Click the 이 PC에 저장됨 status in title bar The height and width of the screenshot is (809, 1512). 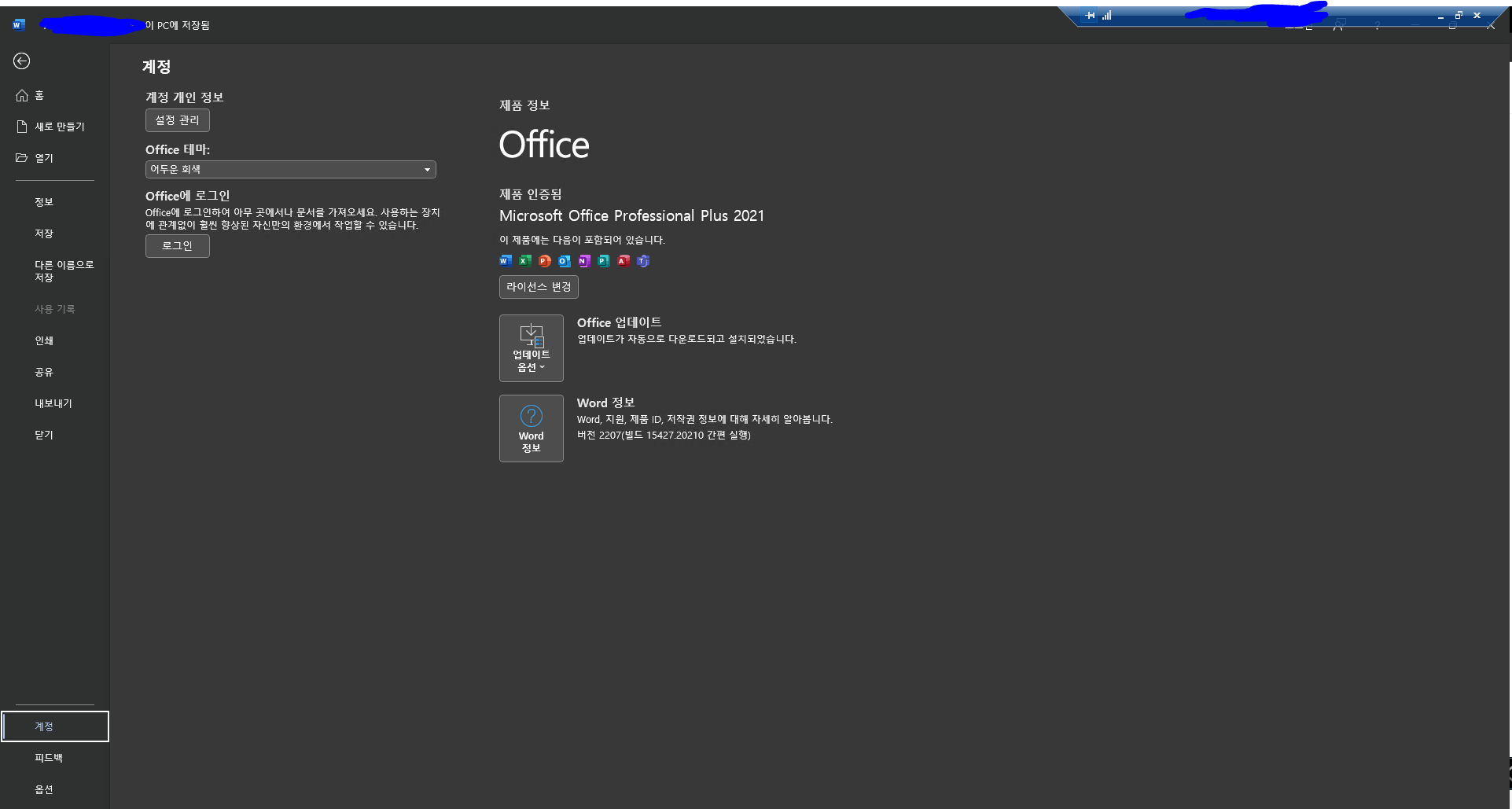pyautogui.click(x=178, y=25)
